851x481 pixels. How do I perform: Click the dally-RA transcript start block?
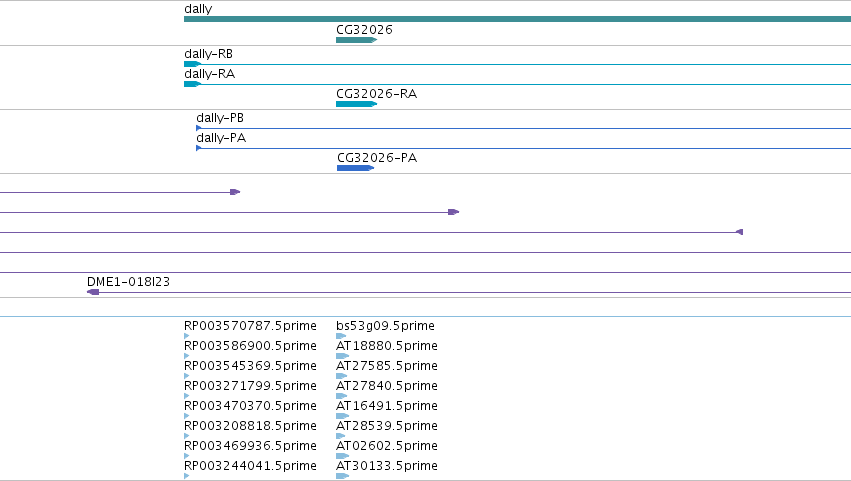(x=193, y=84)
